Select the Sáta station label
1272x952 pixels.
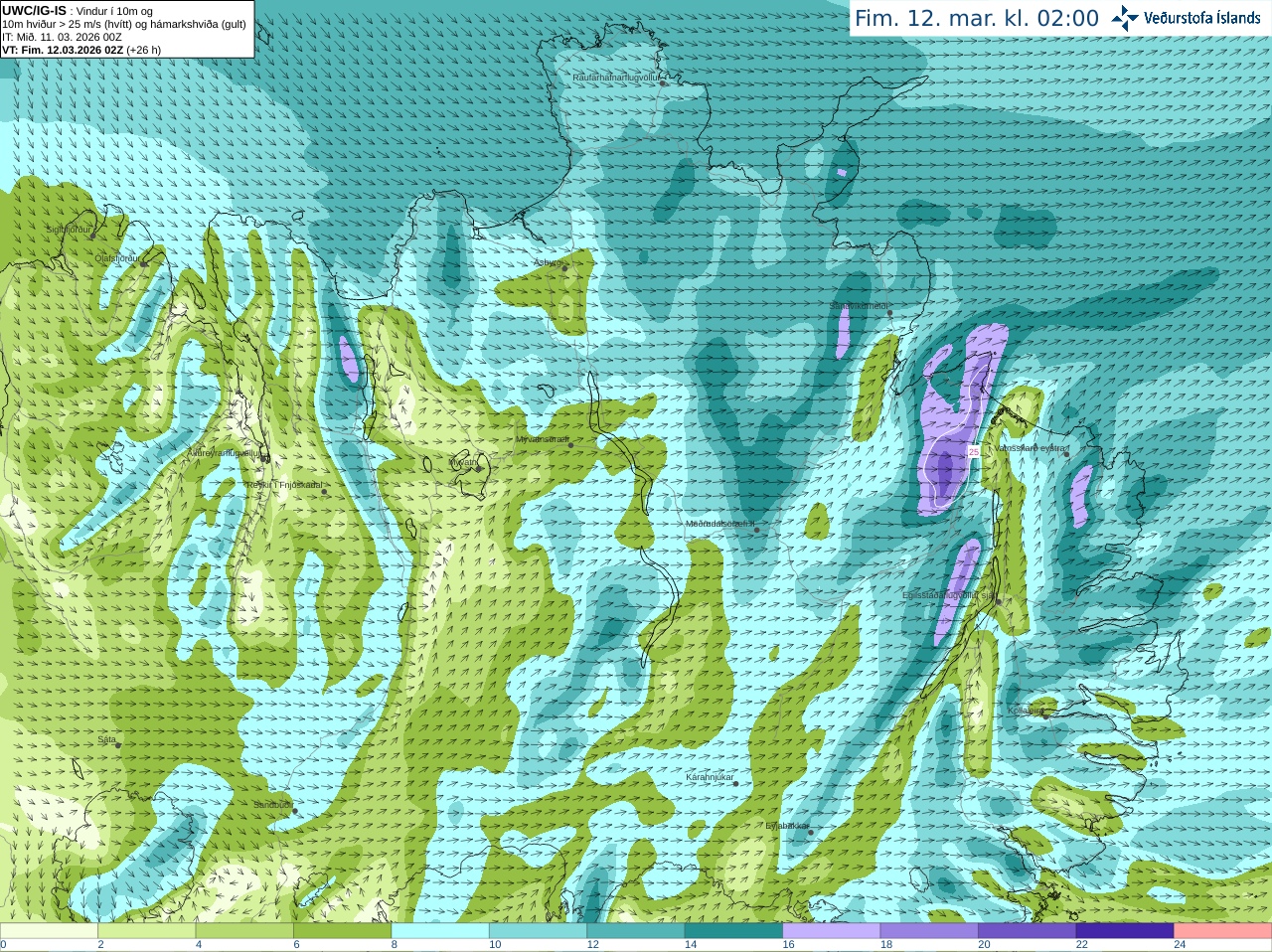click(x=106, y=739)
